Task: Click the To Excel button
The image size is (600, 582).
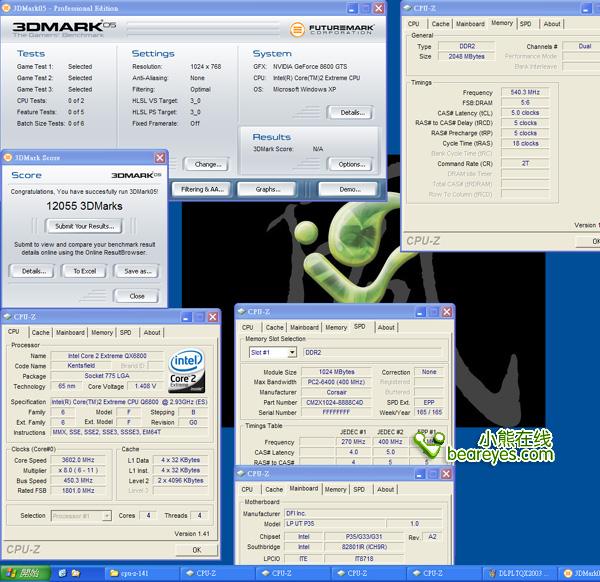Action: coord(84,271)
